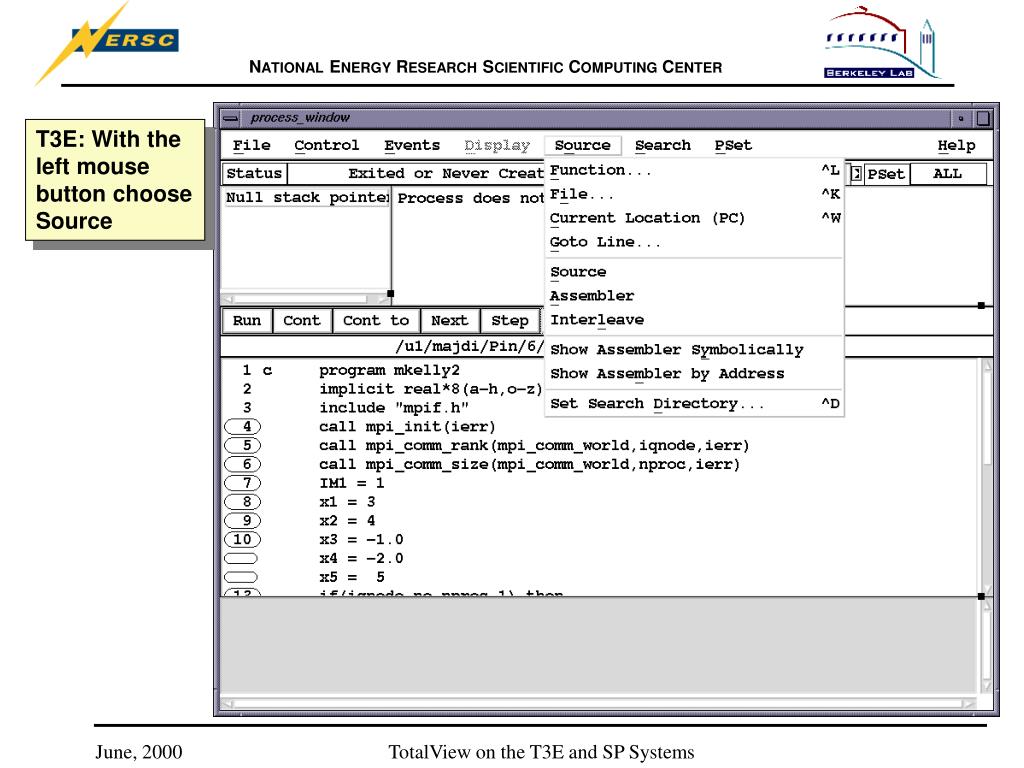Choose Set Search Directory...
Viewport: 1024px width, 768px height.
pos(694,404)
